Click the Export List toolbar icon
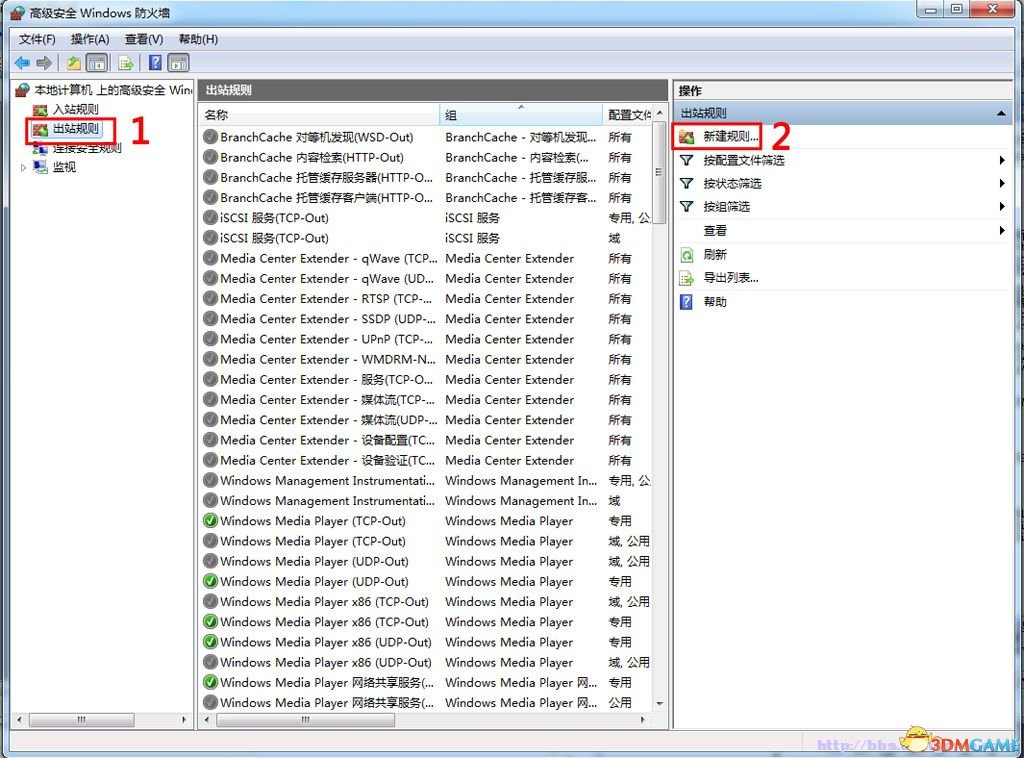1024x758 pixels. click(x=126, y=63)
